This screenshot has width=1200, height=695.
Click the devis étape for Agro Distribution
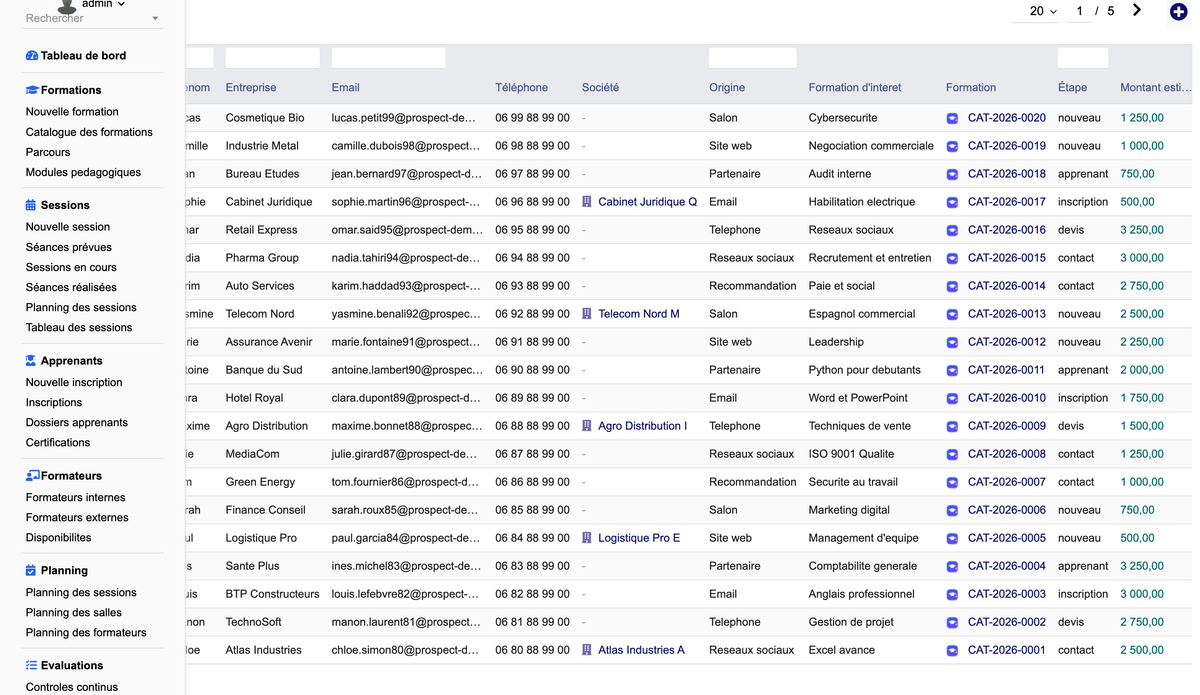[1071, 426]
